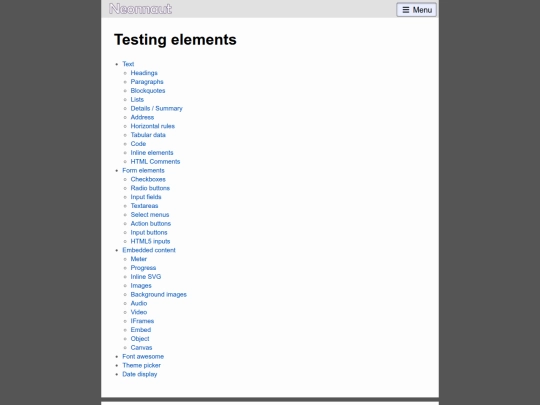The height and width of the screenshot is (405, 540).
Task: Open Theme picker link
Action: 142,366
